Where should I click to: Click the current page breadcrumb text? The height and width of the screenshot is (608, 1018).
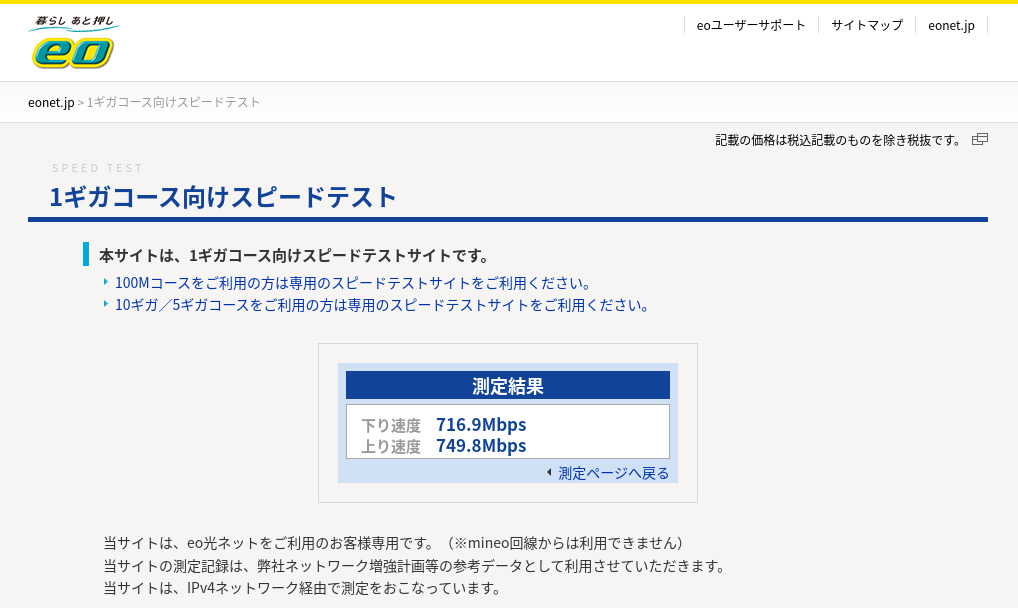(174, 102)
